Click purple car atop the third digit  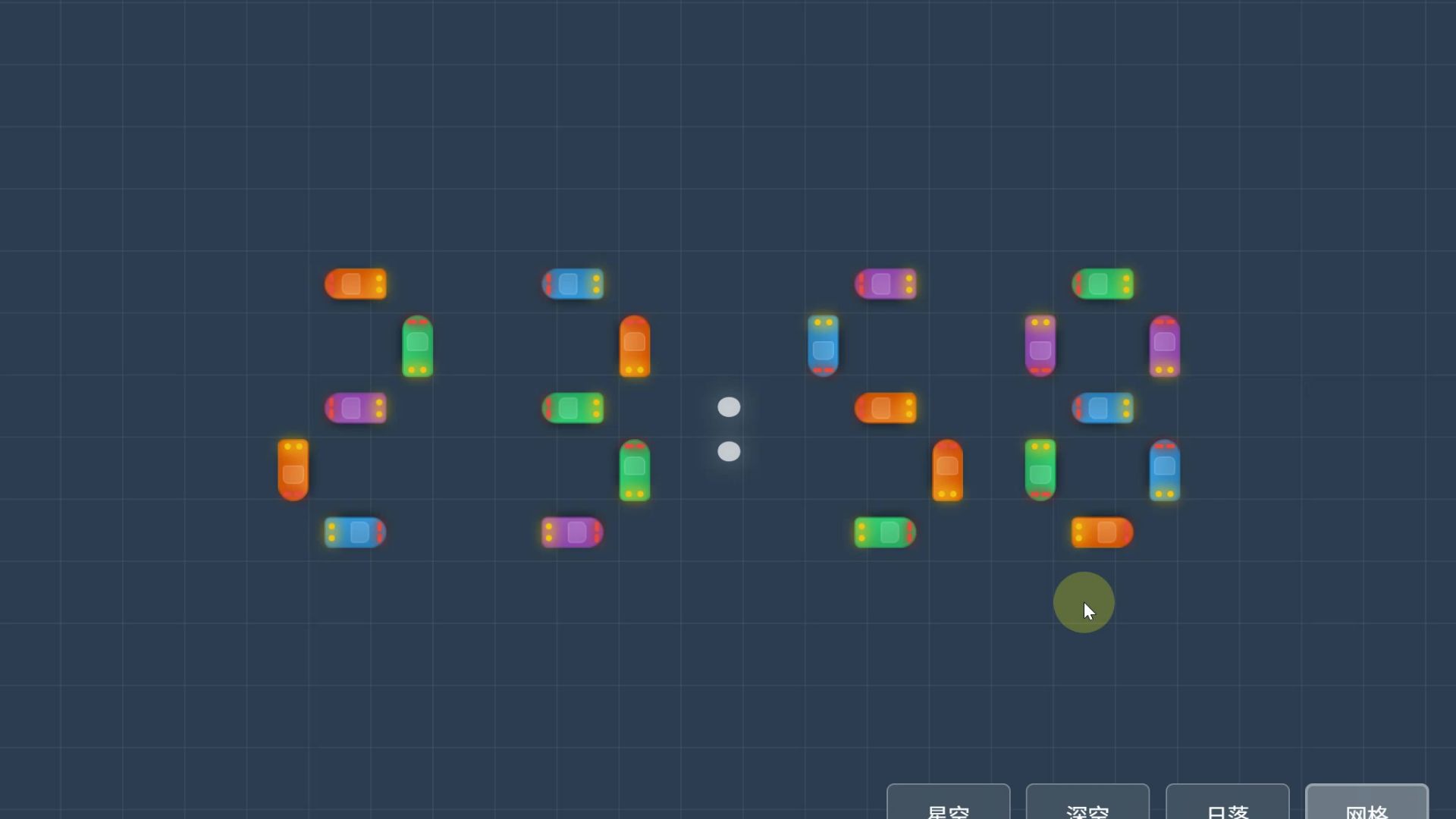pyautogui.click(x=885, y=284)
